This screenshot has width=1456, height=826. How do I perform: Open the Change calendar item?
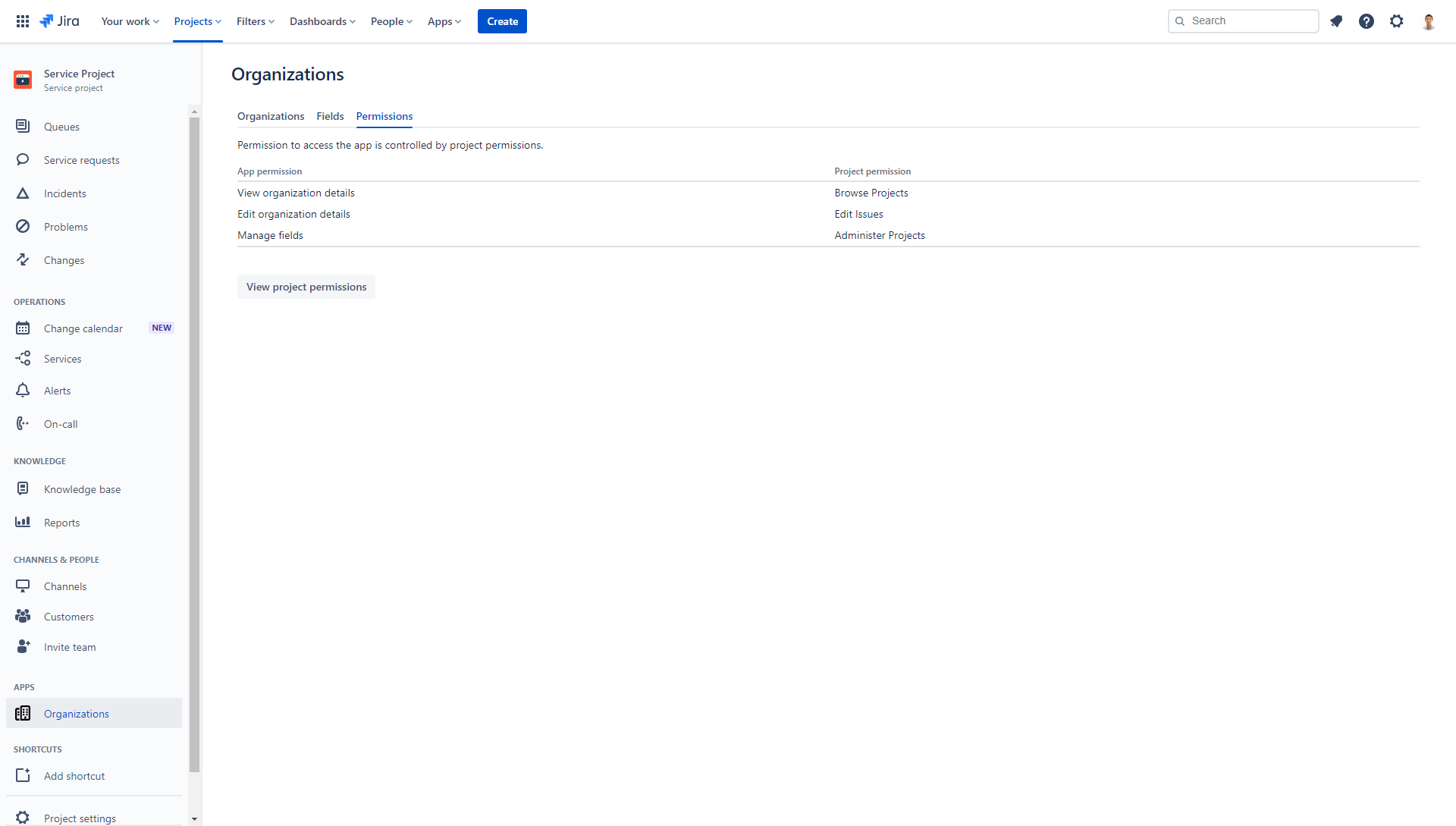click(83, 328)
